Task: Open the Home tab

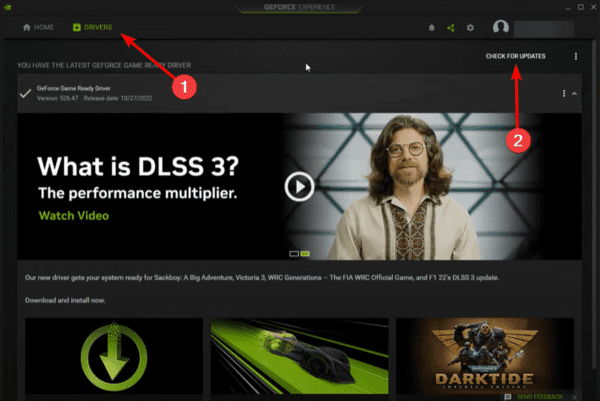Action: [x=38, y=27]
